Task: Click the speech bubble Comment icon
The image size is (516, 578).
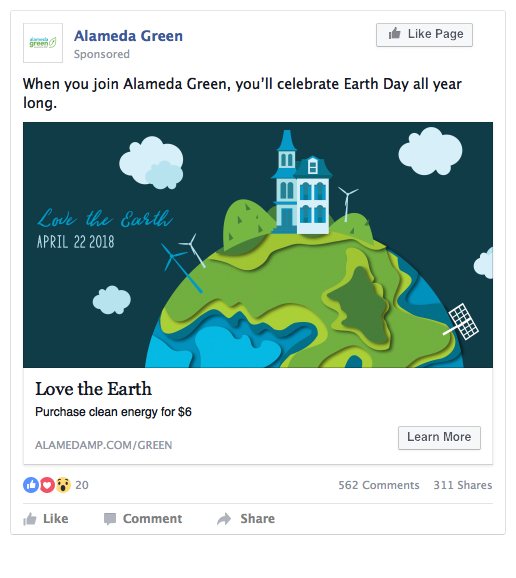Action: click(x=110, y=519)
